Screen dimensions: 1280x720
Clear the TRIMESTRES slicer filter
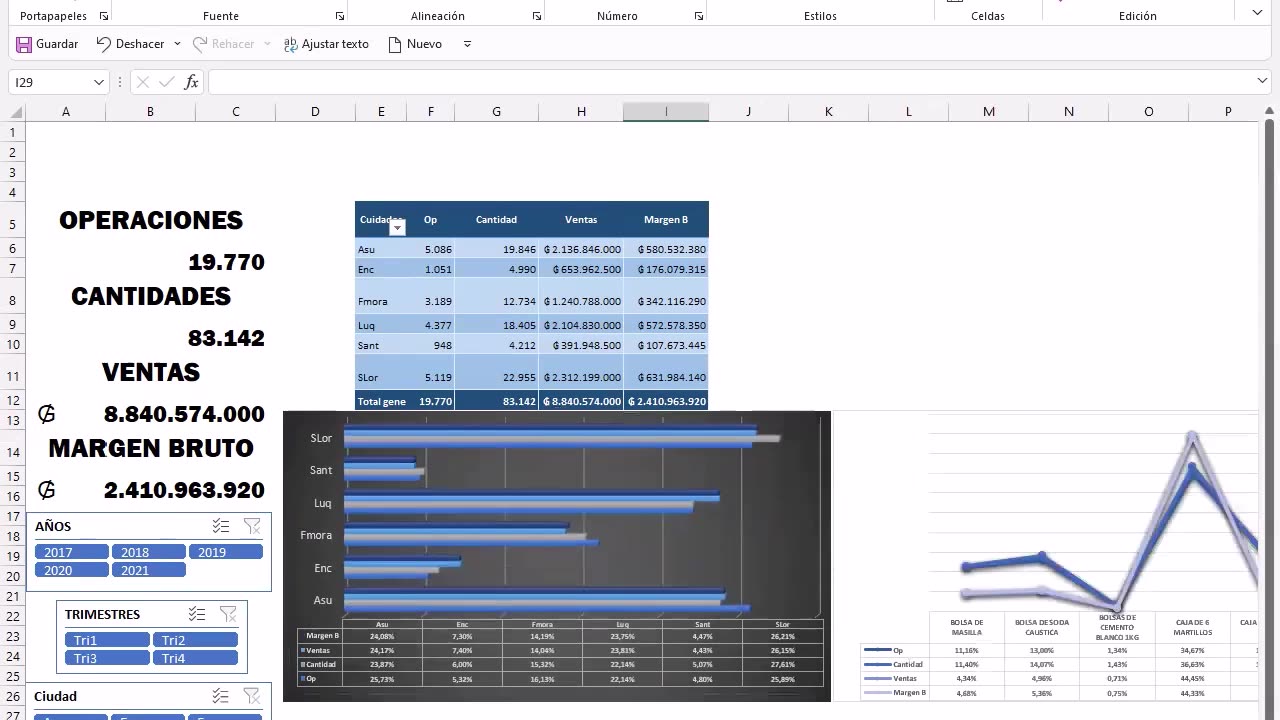pyautogui.click(x=228, y=614)
